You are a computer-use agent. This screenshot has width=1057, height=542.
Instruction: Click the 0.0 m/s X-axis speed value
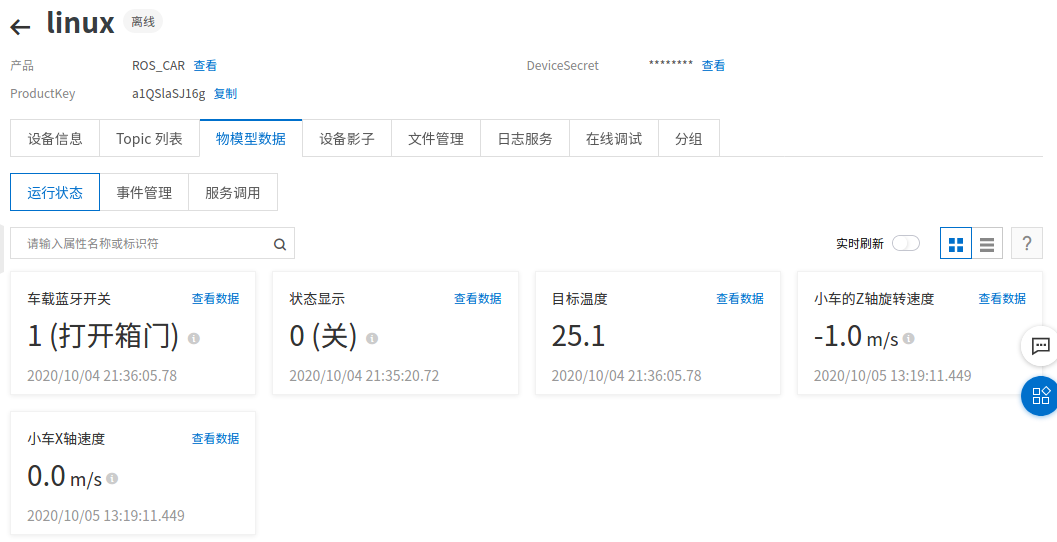coord(65,476)
